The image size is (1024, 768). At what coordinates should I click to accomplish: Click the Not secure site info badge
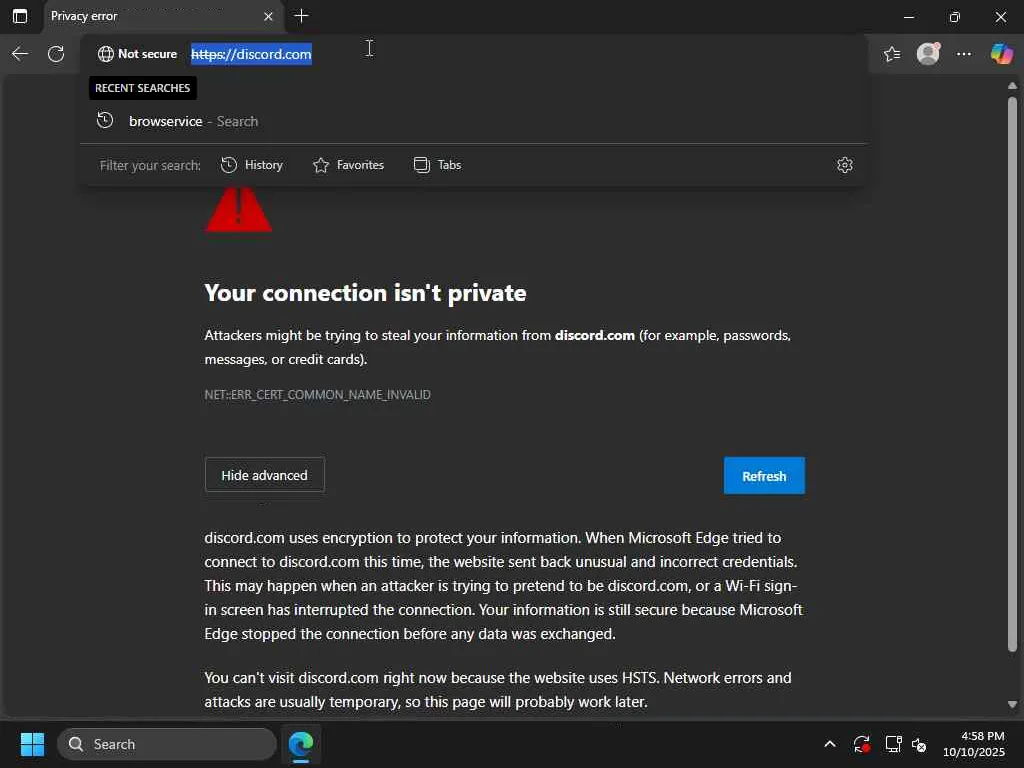pos(137,54)
